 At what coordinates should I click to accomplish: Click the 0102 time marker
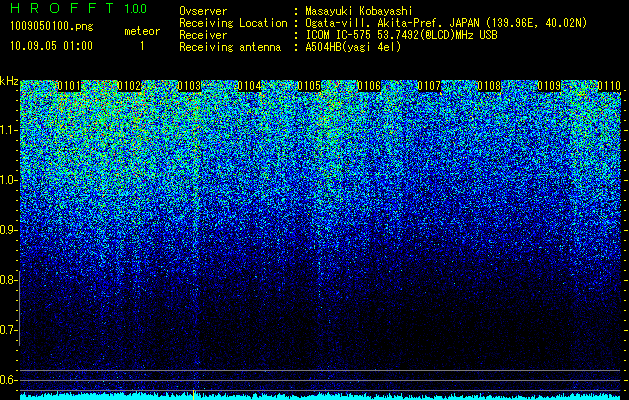tap(129, 86)
